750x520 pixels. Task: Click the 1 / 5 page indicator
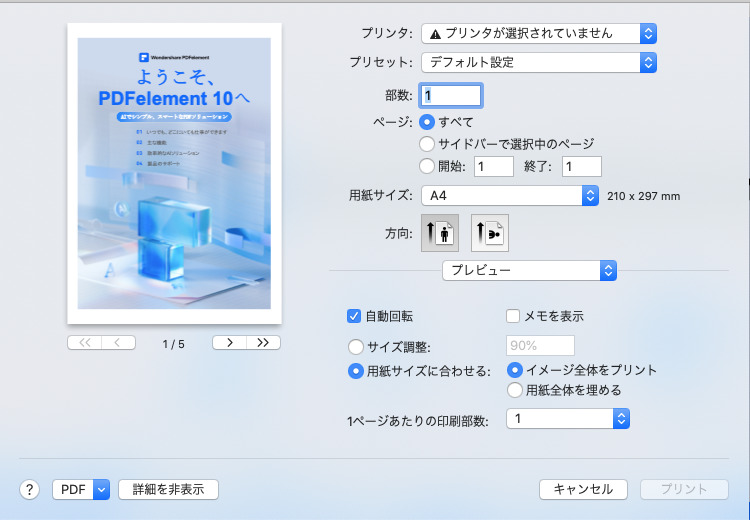[173, 344]
